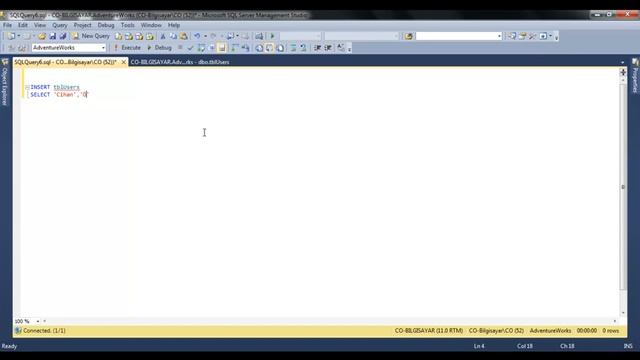Save the current query with floppy icon
Image resolution: width=640 pixels, height=360 pixels.
[53, 36]
